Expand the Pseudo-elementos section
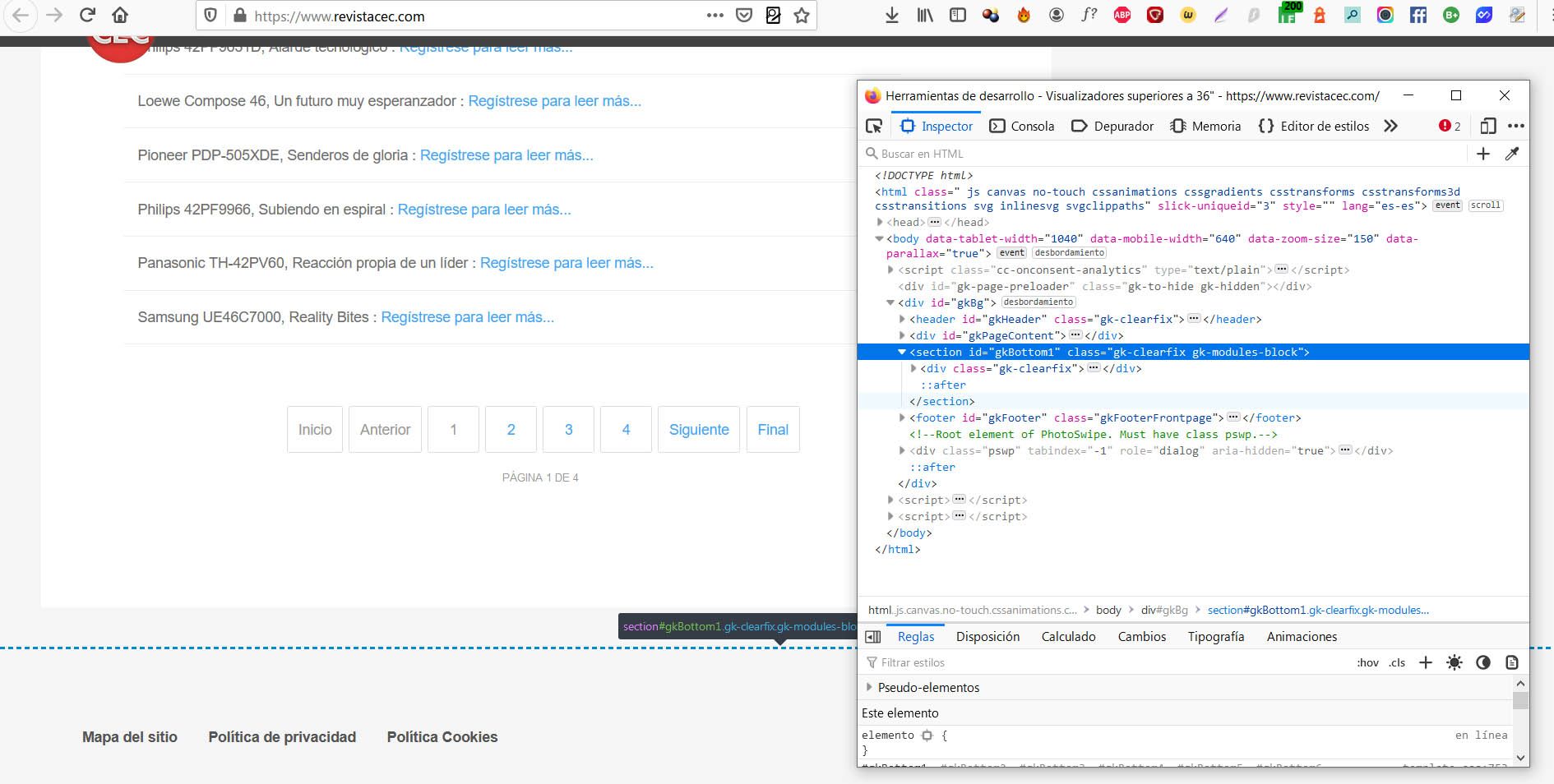 (870, 687)
